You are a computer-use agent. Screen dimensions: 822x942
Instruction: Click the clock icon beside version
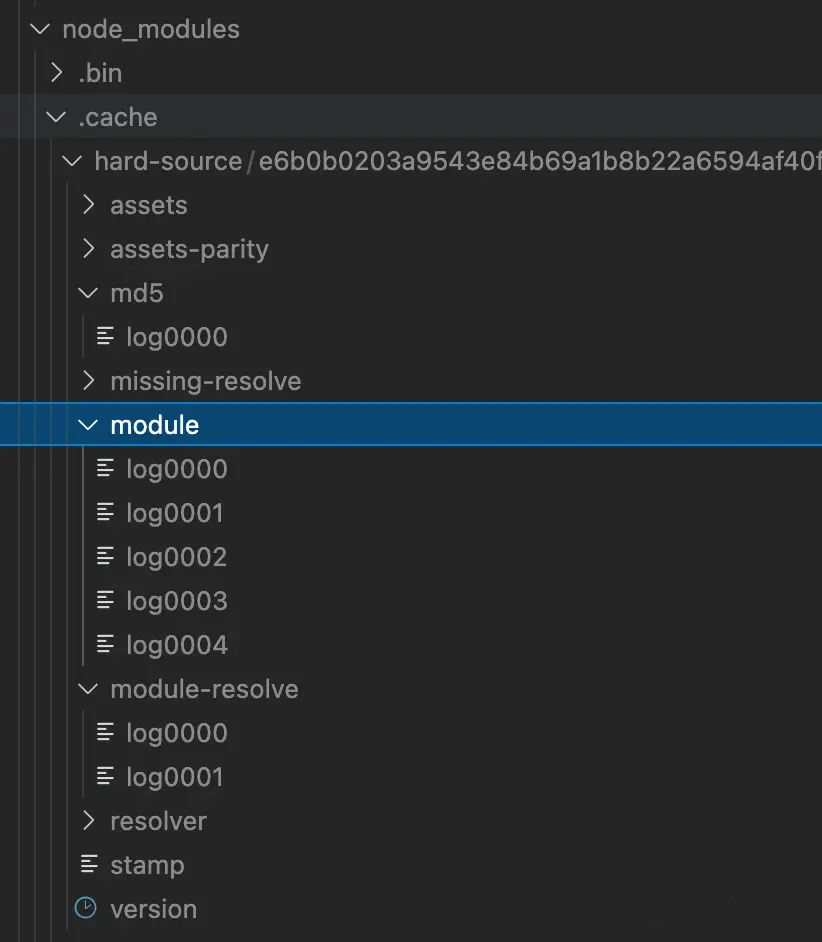tap(86, 908)
